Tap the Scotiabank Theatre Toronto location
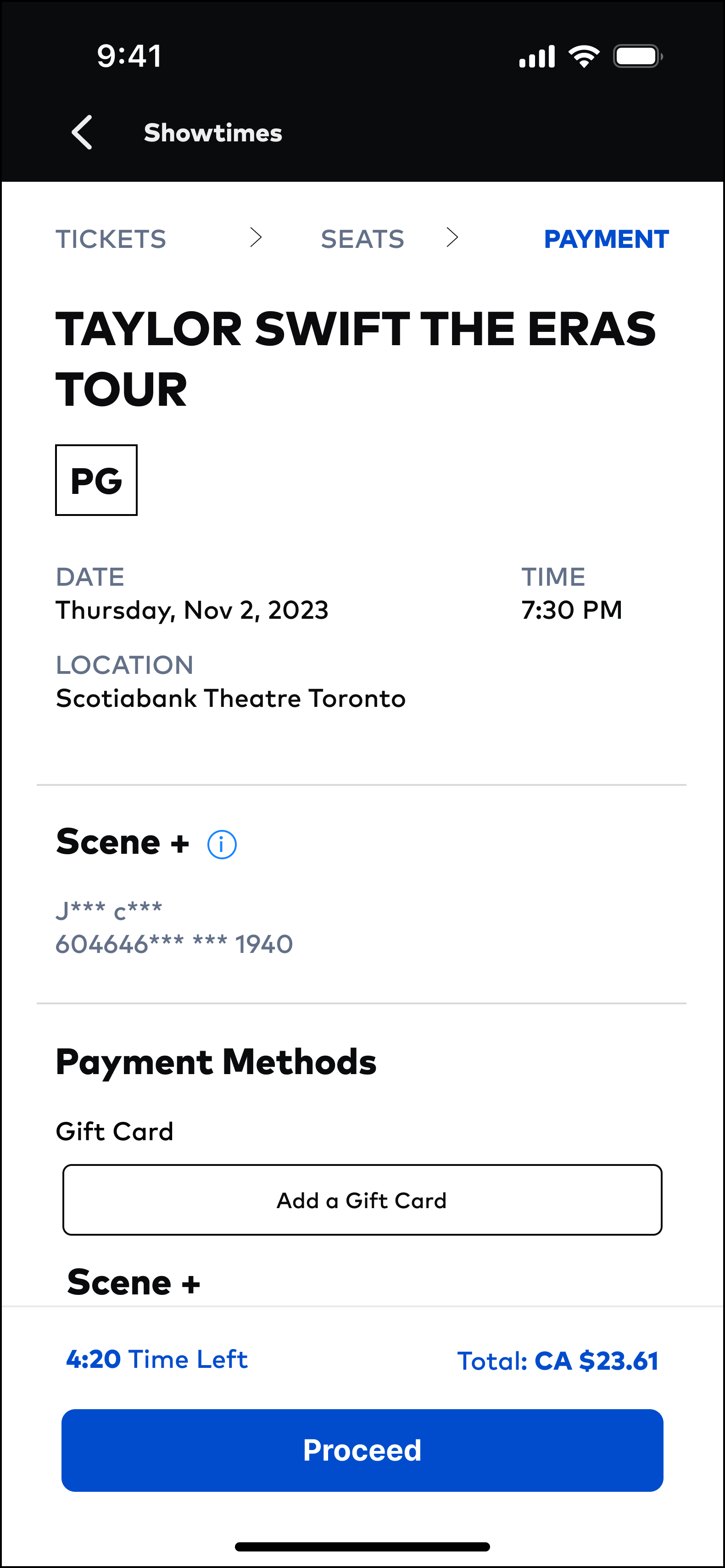This screenshot has height=1568, width=725. tap(231, 698)
